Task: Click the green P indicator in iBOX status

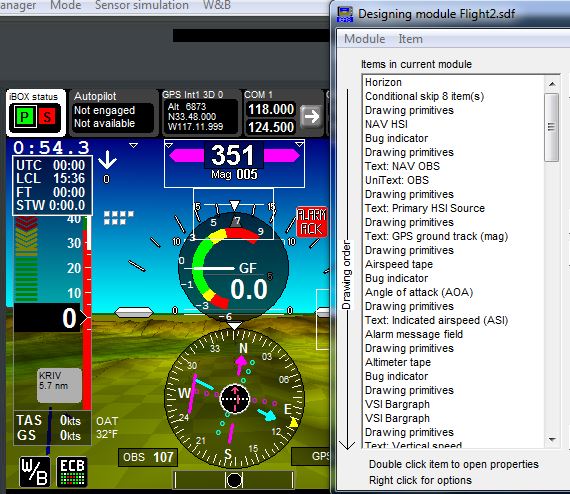Action: 24,117
